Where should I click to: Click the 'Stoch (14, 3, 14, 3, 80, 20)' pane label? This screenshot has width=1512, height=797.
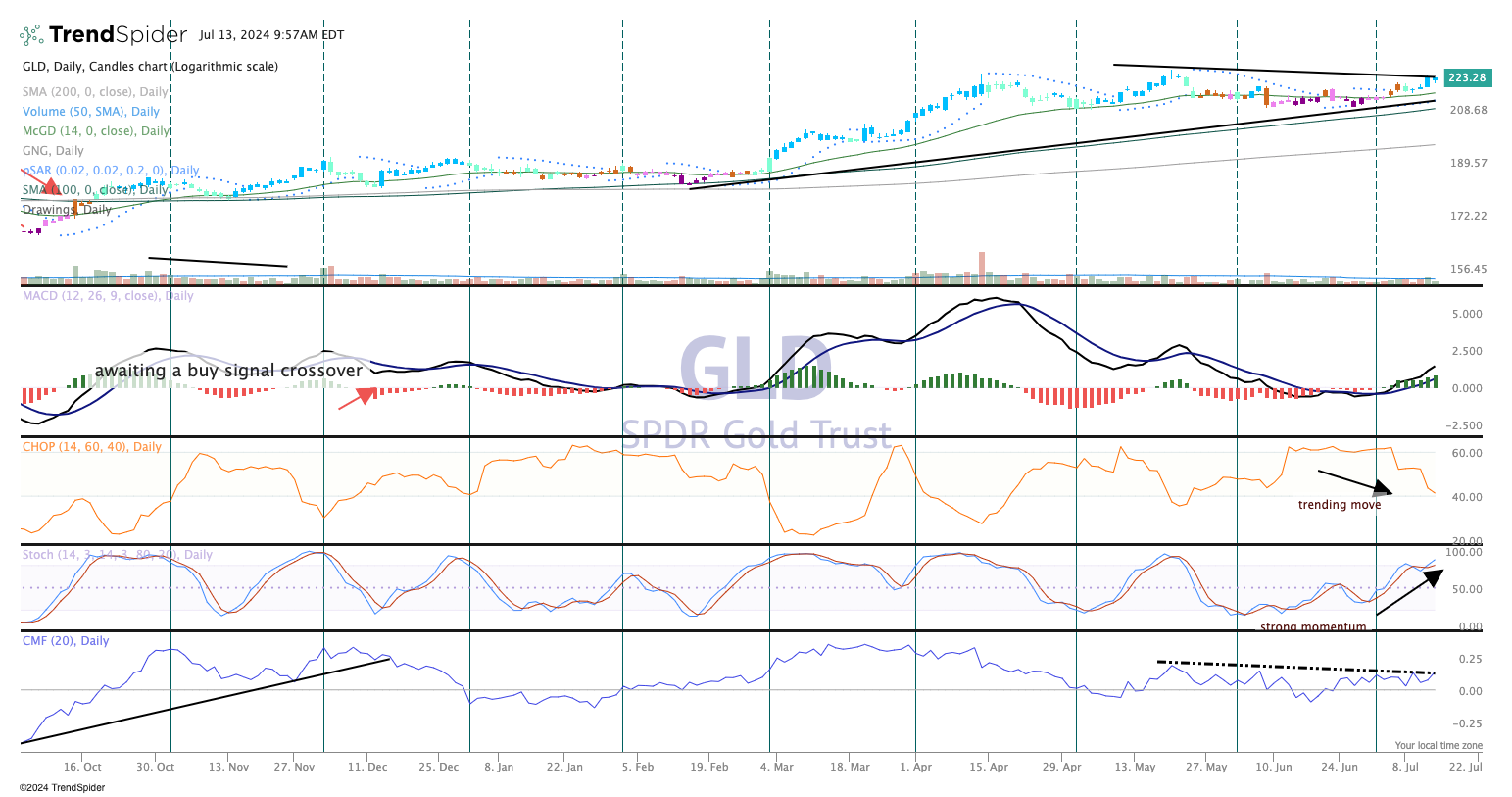point(118,555)
